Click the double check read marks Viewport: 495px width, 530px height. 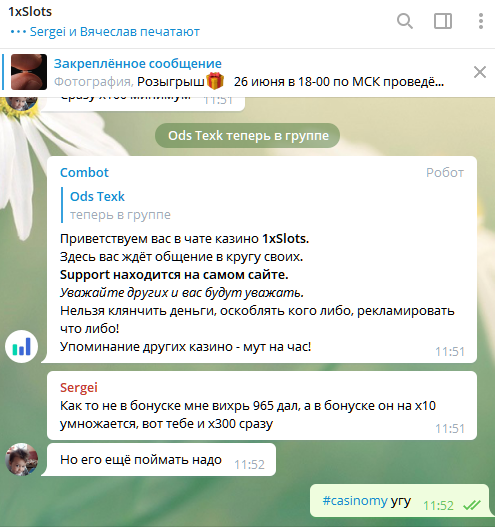[472, 505]
